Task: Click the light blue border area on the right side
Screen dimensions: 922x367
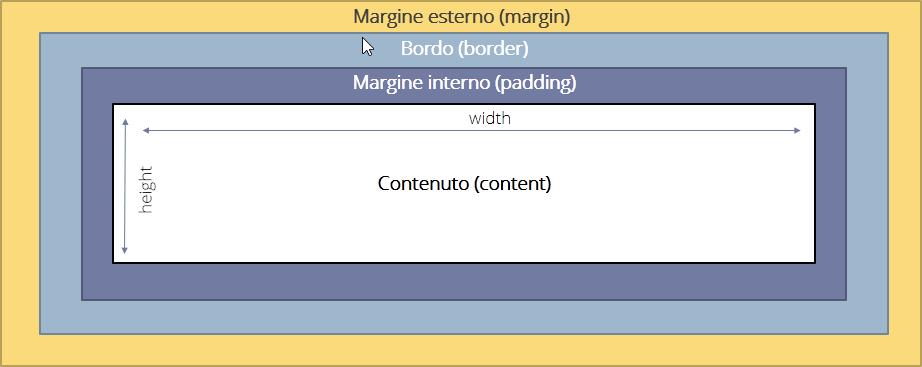Action: pos(867,184)
